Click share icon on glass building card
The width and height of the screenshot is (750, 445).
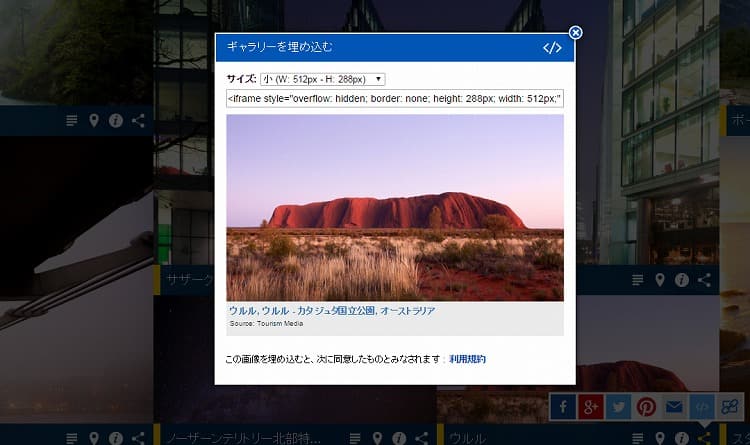click(704, 279)
